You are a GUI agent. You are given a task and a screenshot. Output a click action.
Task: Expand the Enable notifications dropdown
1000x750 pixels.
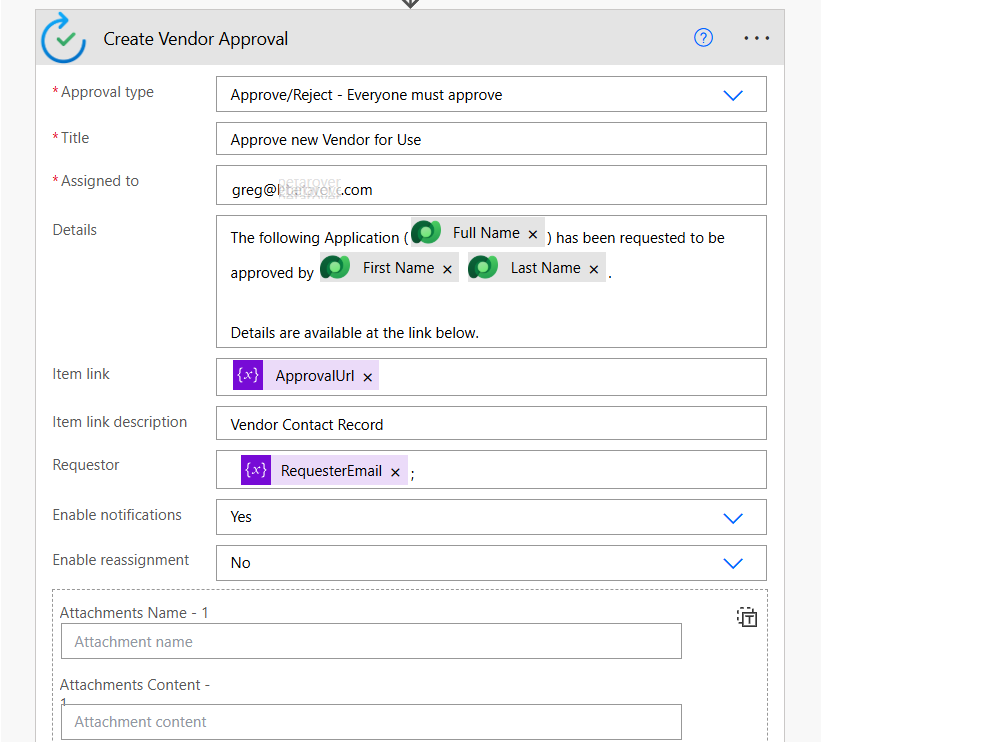[x=732, y=517]
